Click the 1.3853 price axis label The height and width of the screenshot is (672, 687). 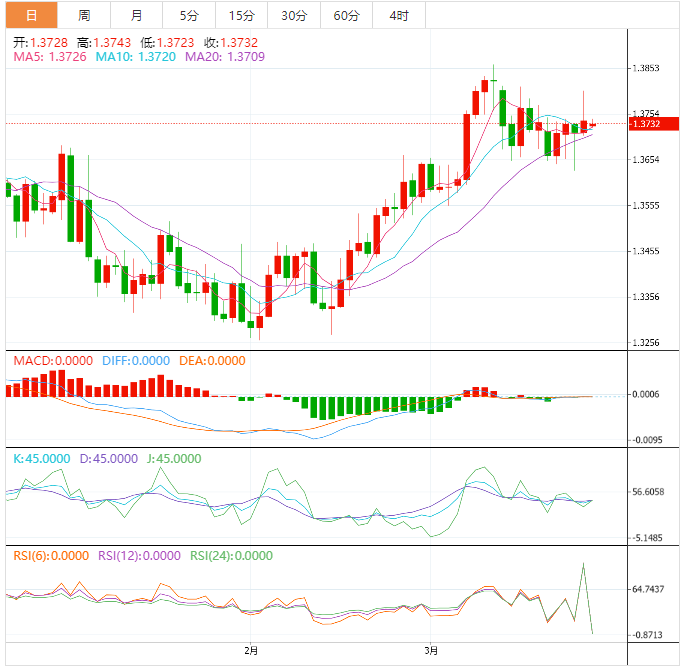646,68
